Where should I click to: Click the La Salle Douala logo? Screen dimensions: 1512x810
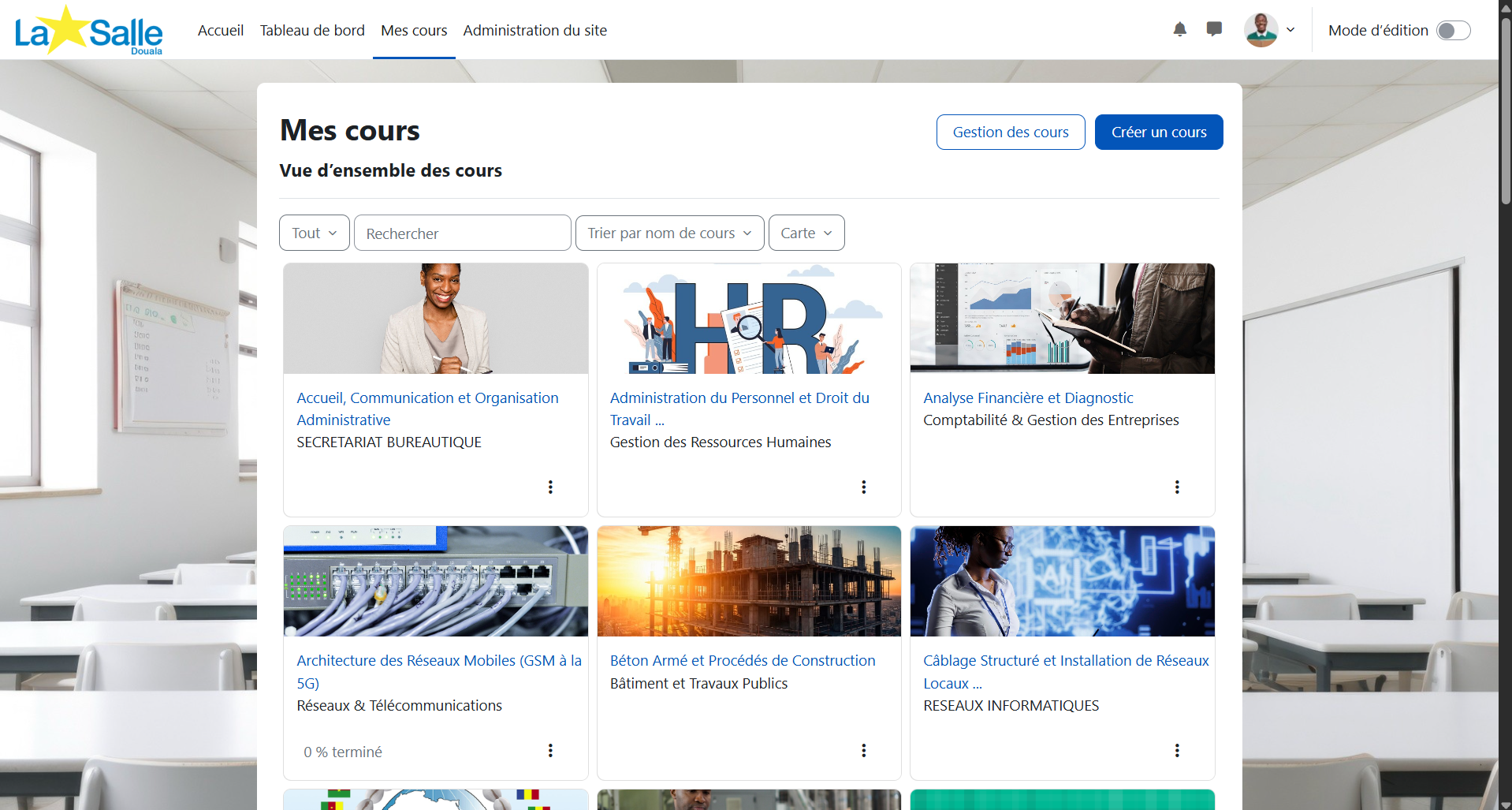point(88,30)
